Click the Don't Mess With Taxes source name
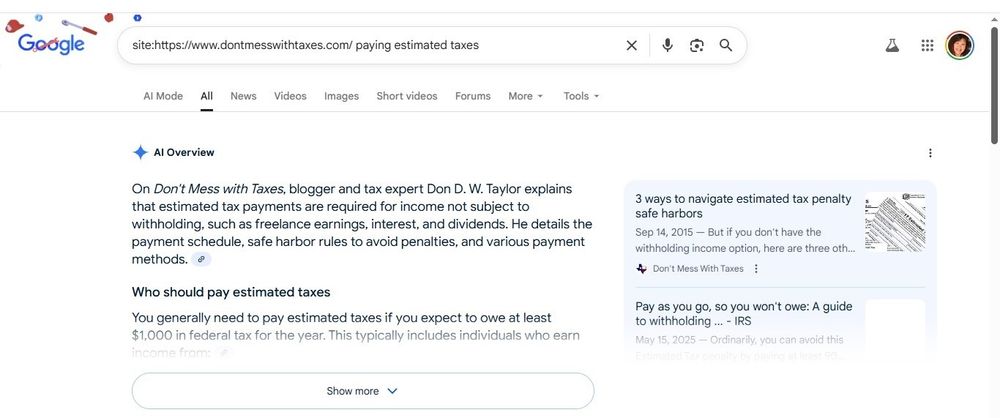Viewport: 1000px width, 418px height. pyautogui.click(x=698, y=269)
